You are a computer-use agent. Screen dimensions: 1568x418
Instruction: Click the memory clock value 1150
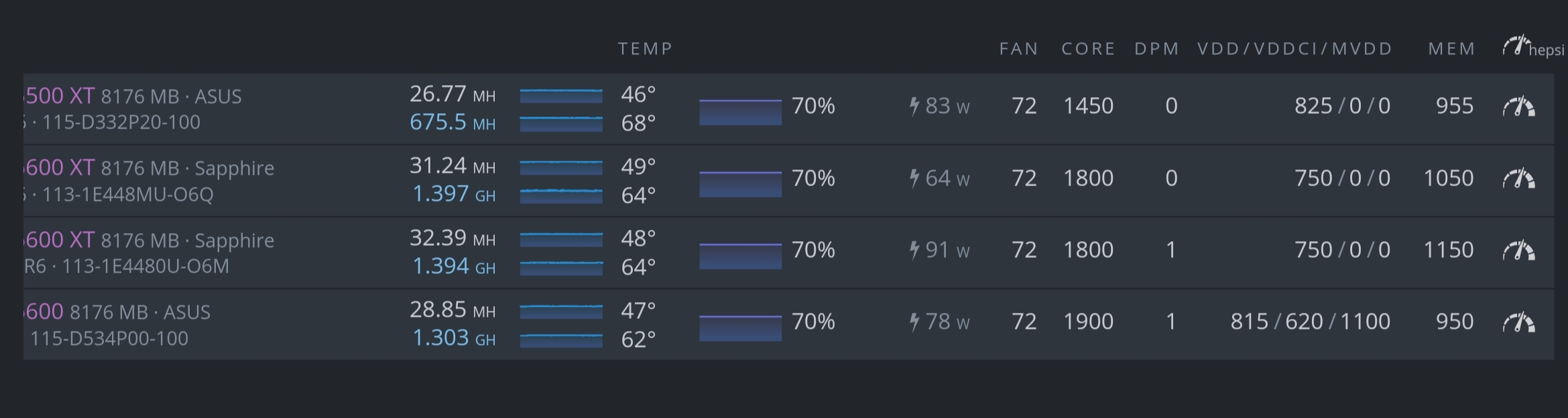pyautogui.click(x=1448, y=250)
